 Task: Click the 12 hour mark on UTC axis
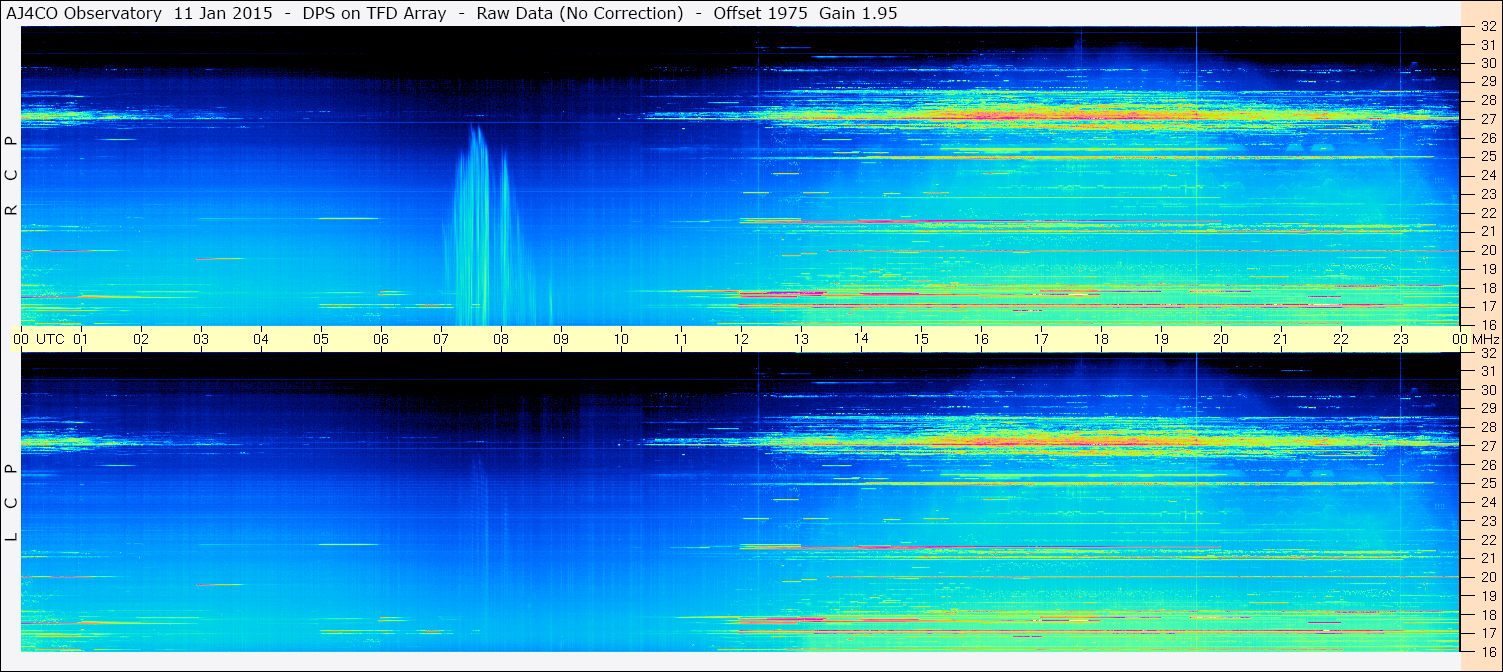point(741,339)
